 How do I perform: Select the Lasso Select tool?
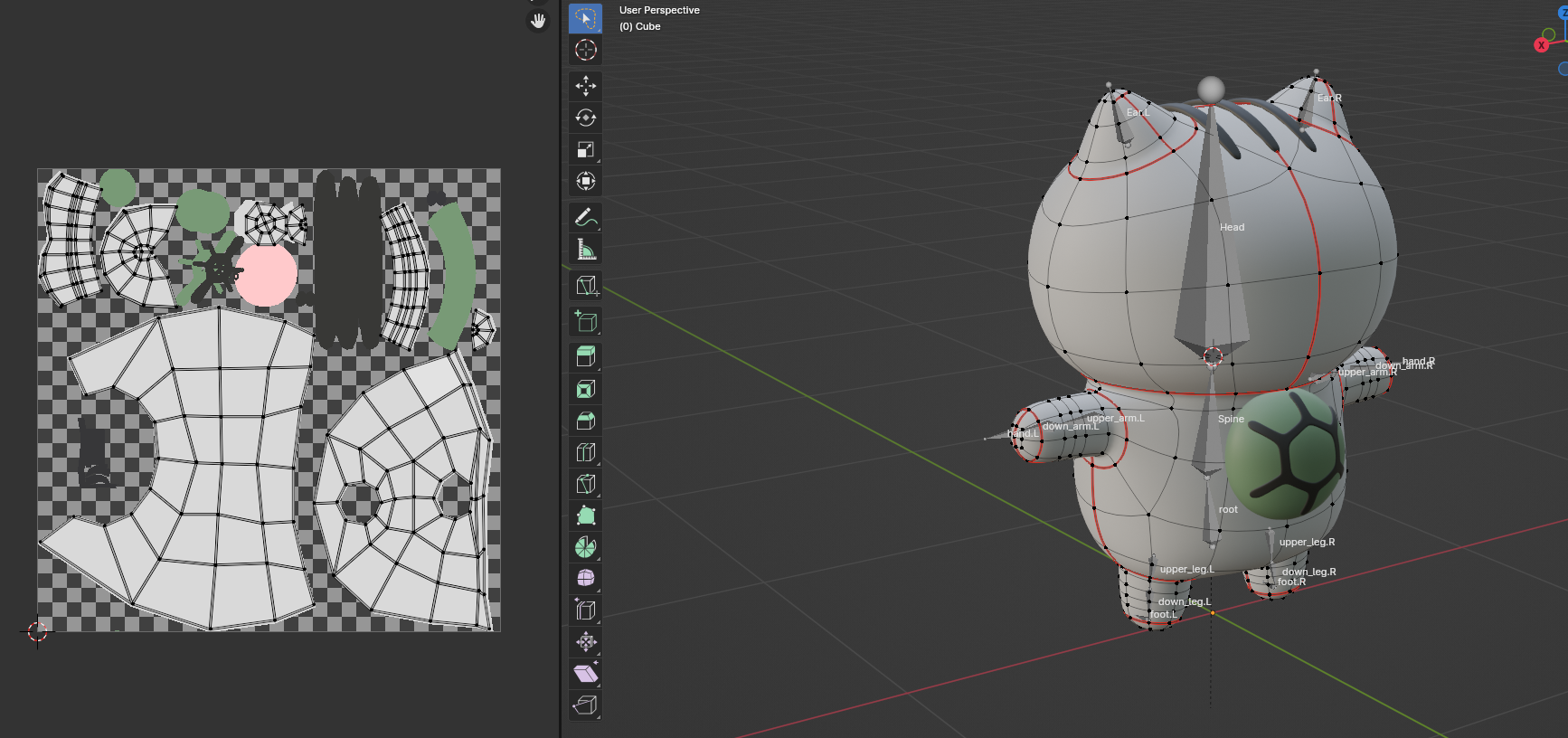(x=585, y=18)
